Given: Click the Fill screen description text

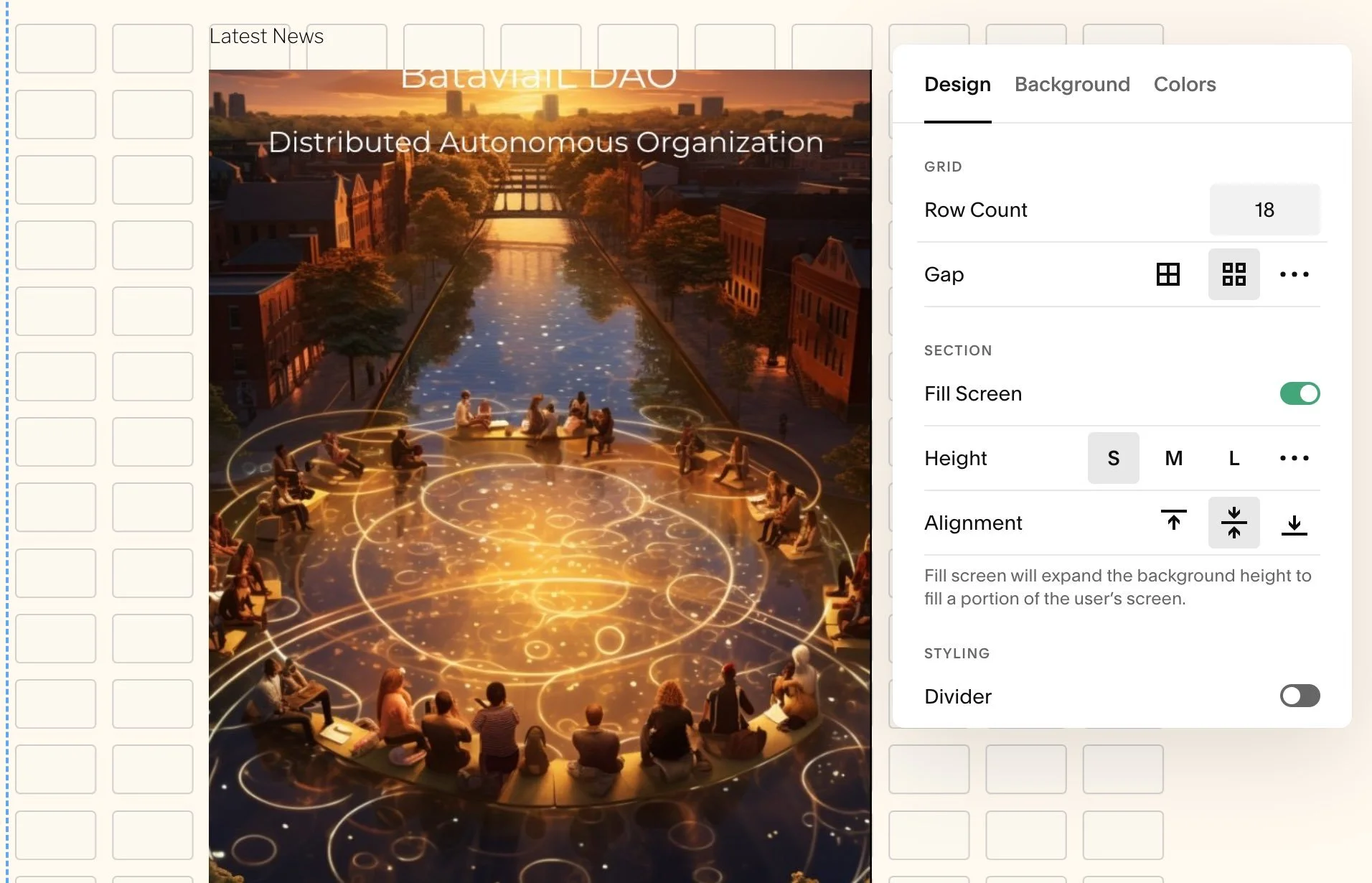Looking at the screenshot, I should point(1117,587).
